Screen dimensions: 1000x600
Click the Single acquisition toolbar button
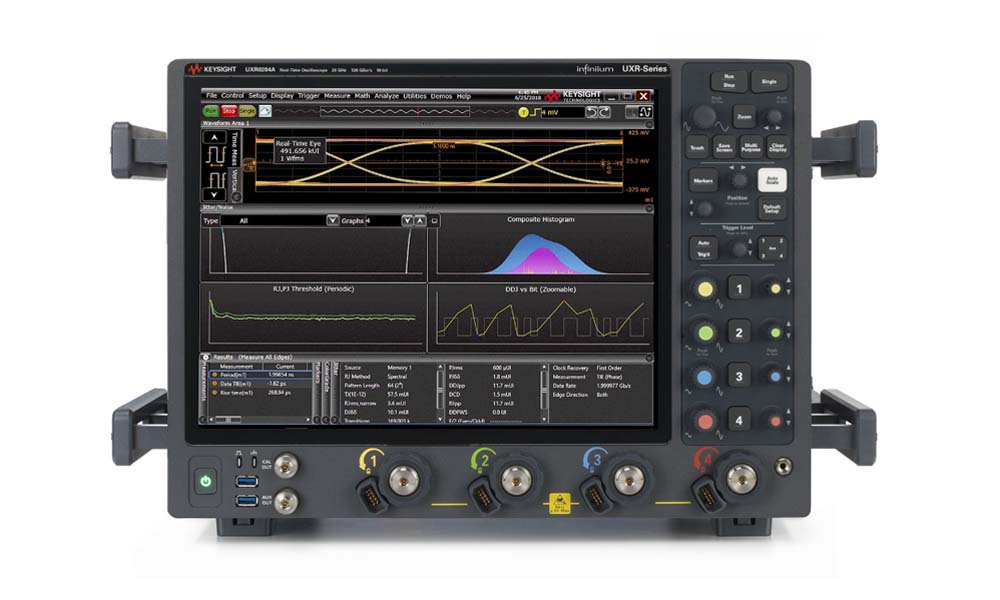(x=246, y=111)
